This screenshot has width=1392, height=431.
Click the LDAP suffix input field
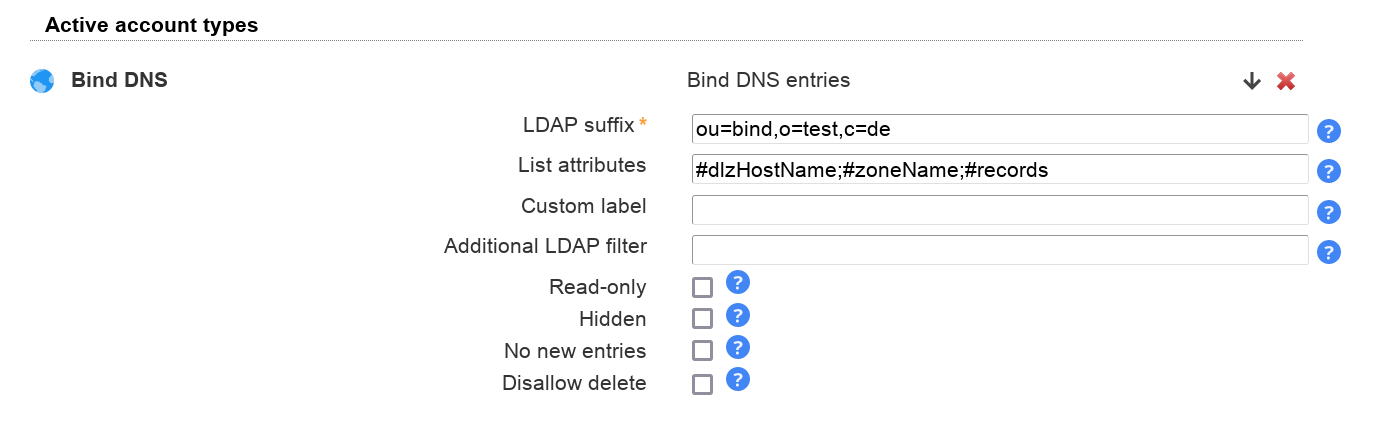pos(1000,130)
